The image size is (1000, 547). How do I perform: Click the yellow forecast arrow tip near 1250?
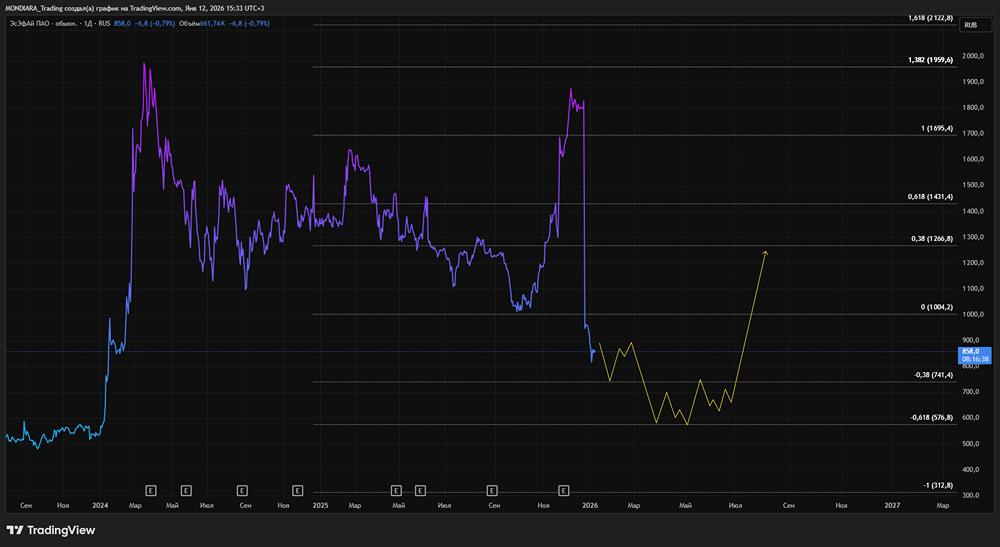pos(765,253)
